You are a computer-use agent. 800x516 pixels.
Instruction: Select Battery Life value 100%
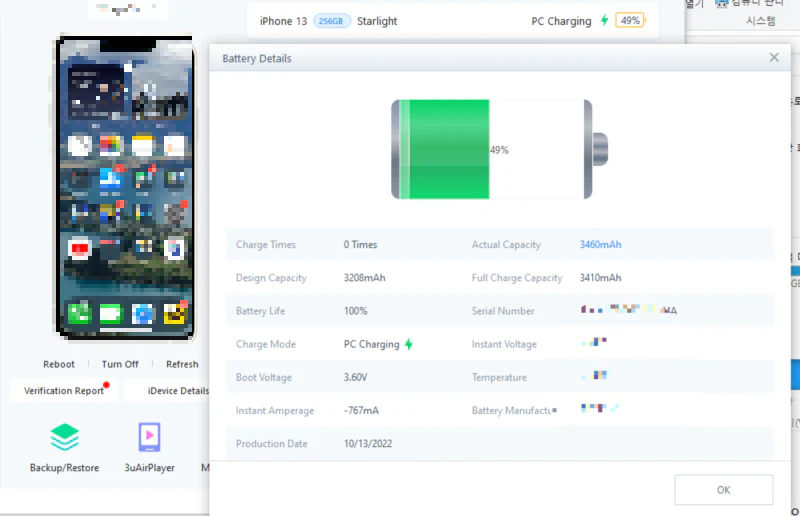[356, 311]
